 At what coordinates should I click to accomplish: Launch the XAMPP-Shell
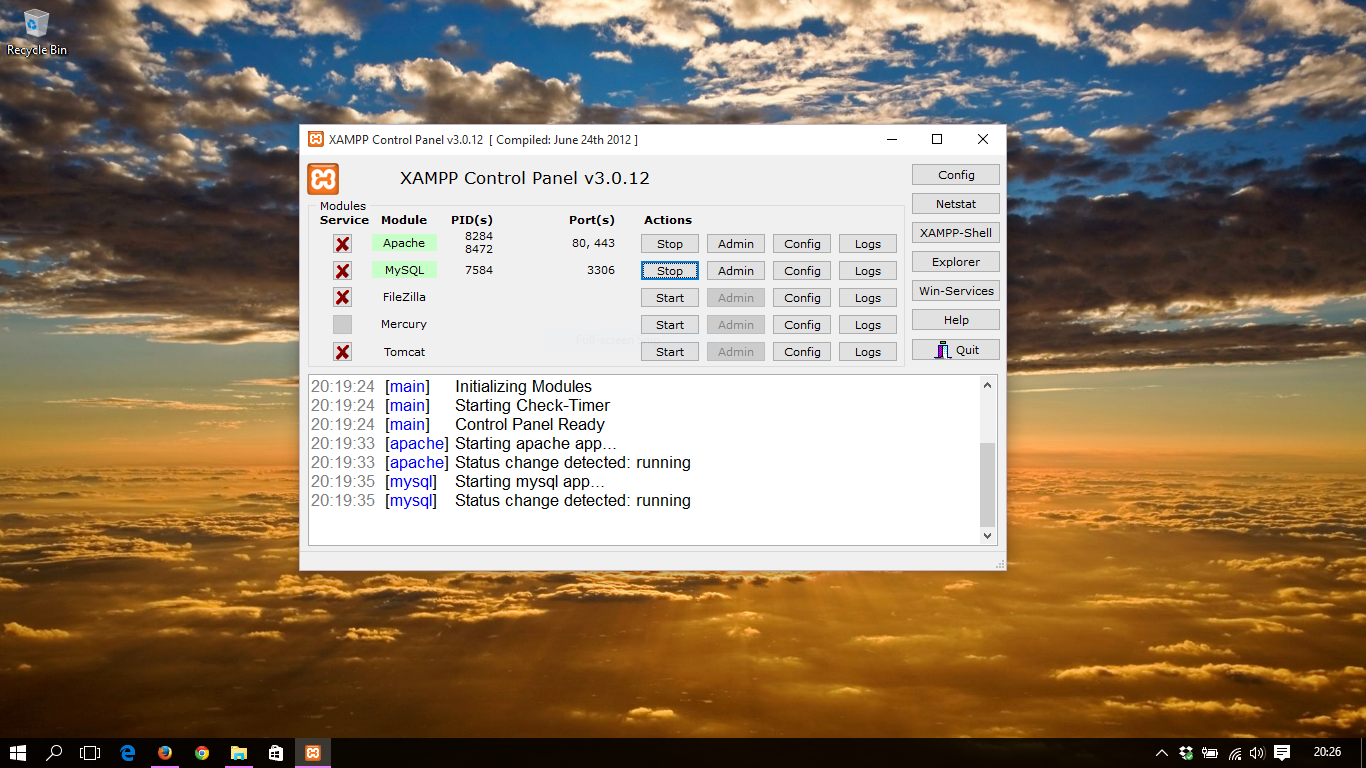[956, 233]
